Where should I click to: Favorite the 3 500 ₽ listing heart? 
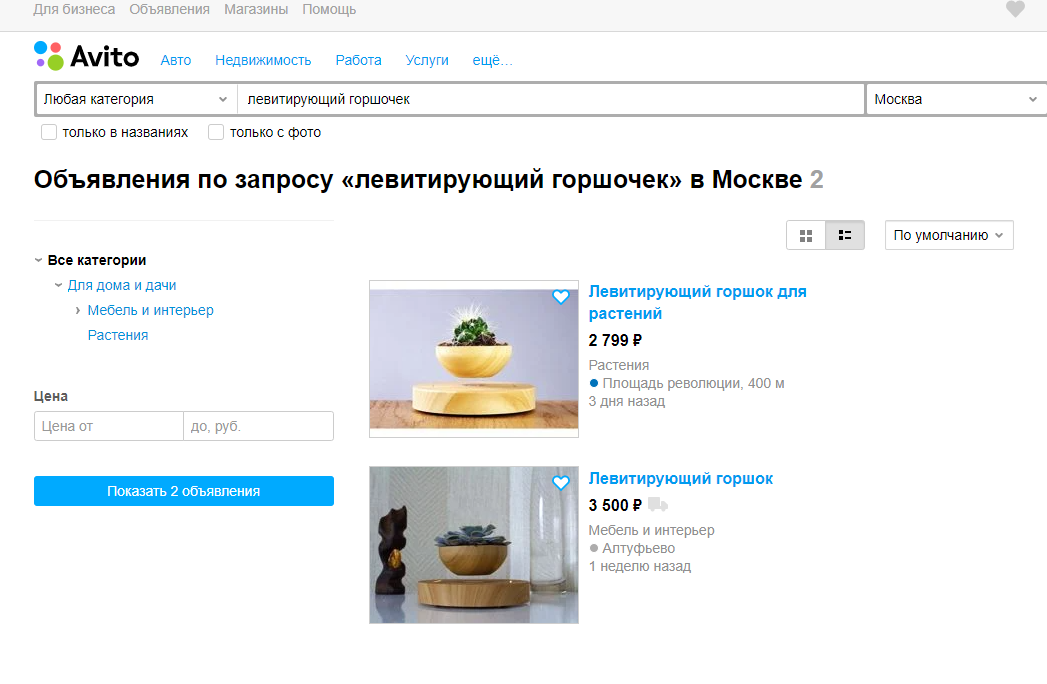pyautogui.click(x=561, y=482)
